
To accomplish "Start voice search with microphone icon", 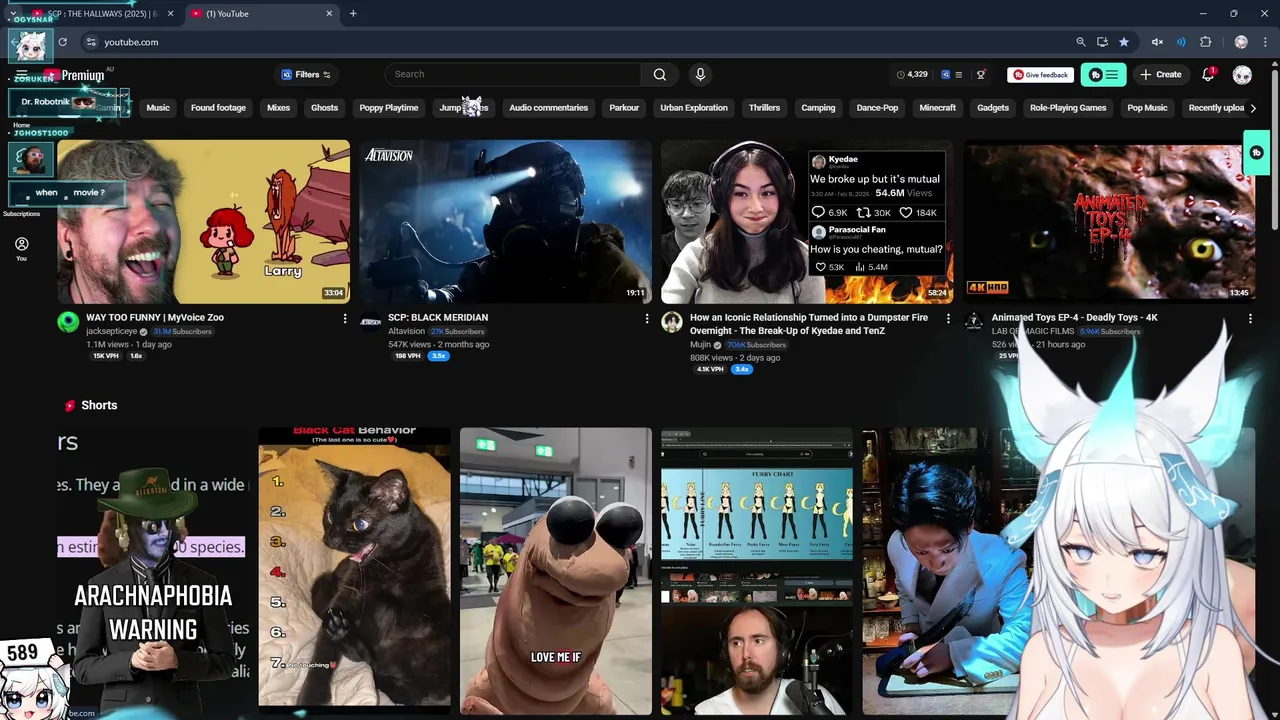I will tap(700, 74).
